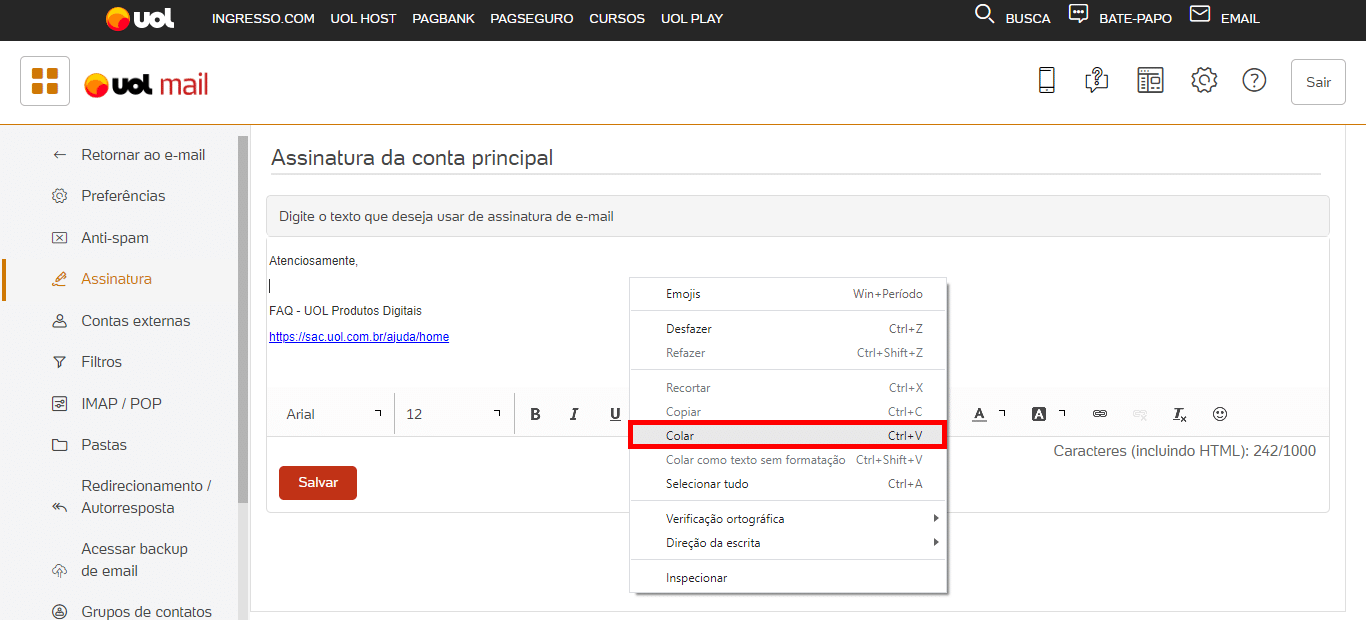Screen dimensions: 1366x620
Task: Open Preferências in sidebar
Action: point(108,196)
